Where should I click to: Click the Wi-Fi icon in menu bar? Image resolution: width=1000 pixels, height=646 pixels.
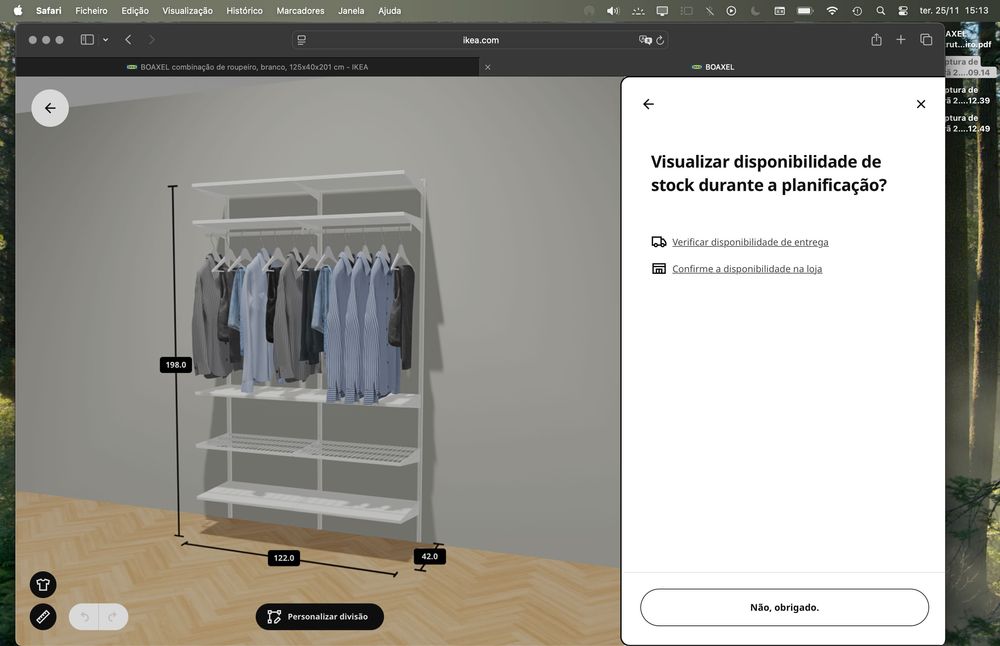click(832, 10)
